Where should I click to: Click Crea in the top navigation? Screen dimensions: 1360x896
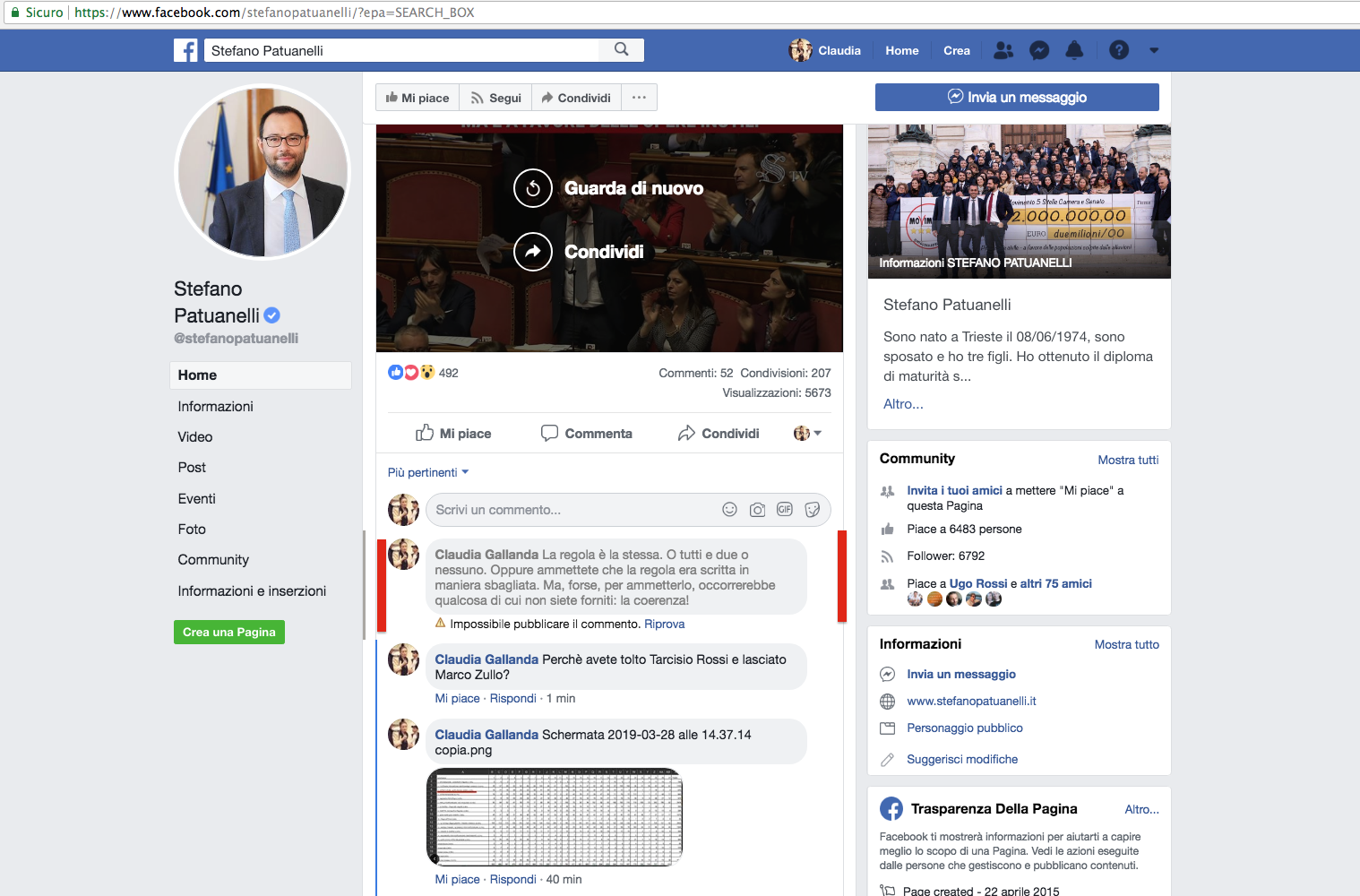pos(957,50)
